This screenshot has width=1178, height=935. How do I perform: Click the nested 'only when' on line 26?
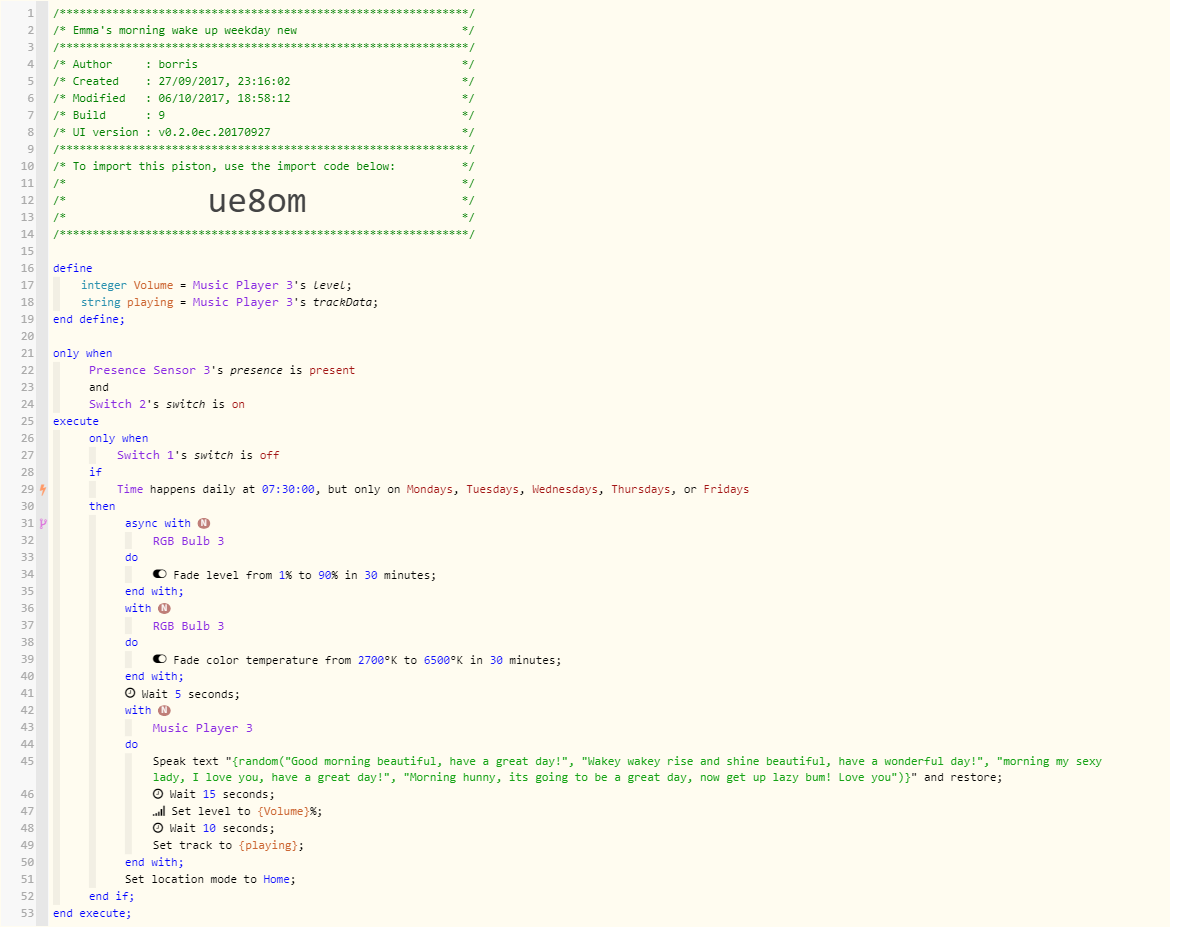pos(119,439)
